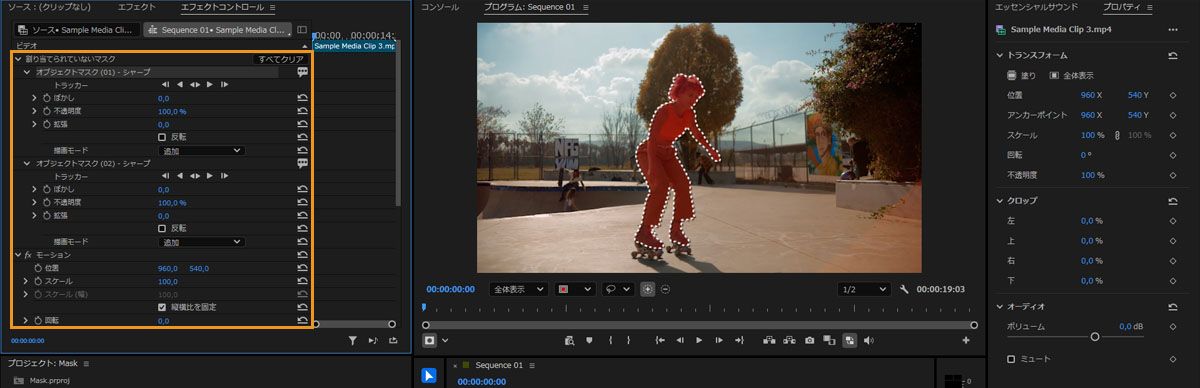The image size is (1200, 388).
Task: Open the lasso mask tool dropdown
Action: click(x=617, y=289)
